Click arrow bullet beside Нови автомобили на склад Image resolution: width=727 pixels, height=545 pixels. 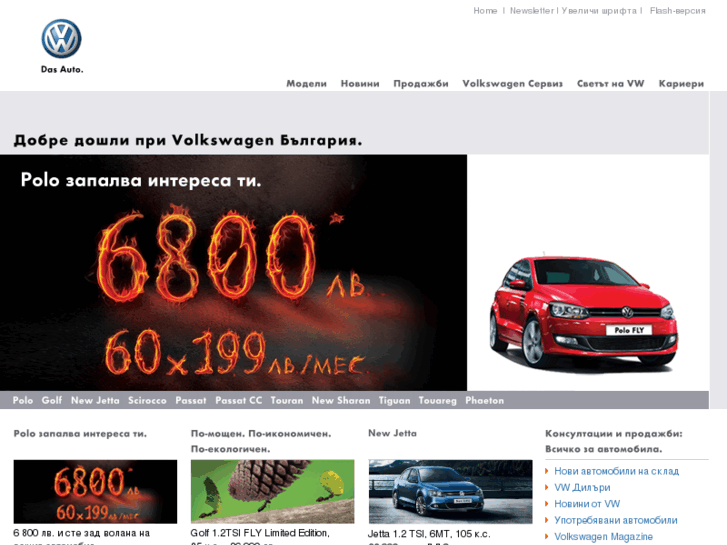[547, 471]
